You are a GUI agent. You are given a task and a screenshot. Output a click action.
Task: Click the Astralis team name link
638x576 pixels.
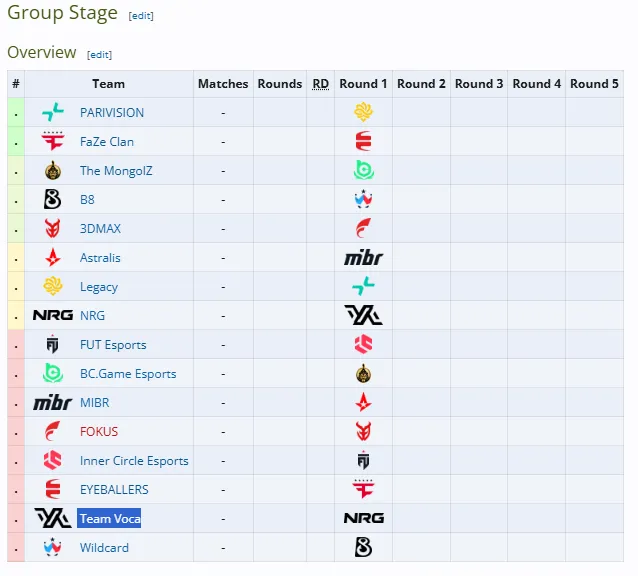point(100,257)
